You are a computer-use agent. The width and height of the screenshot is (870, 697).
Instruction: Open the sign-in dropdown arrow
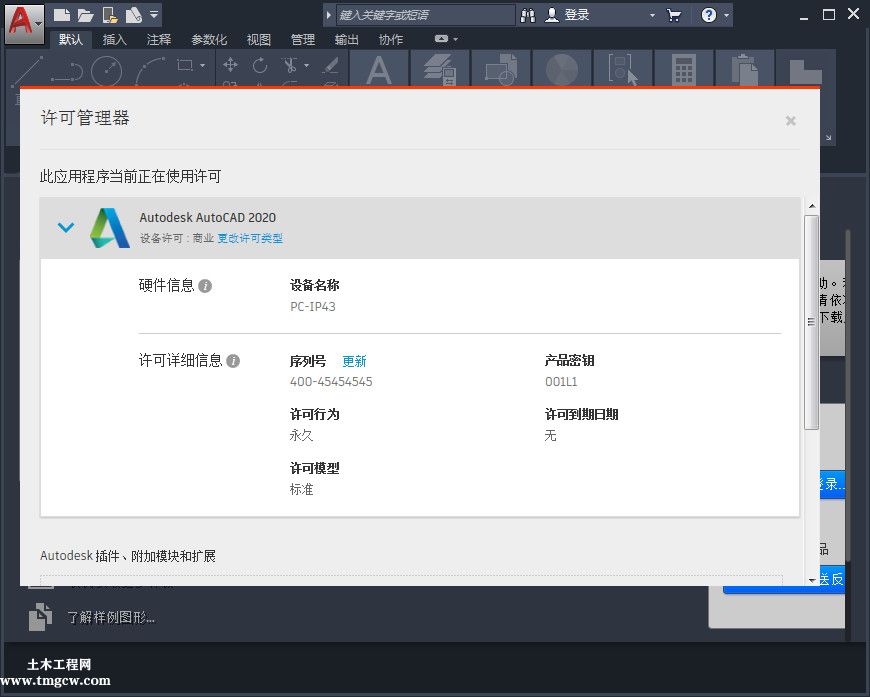click(652, 16)
